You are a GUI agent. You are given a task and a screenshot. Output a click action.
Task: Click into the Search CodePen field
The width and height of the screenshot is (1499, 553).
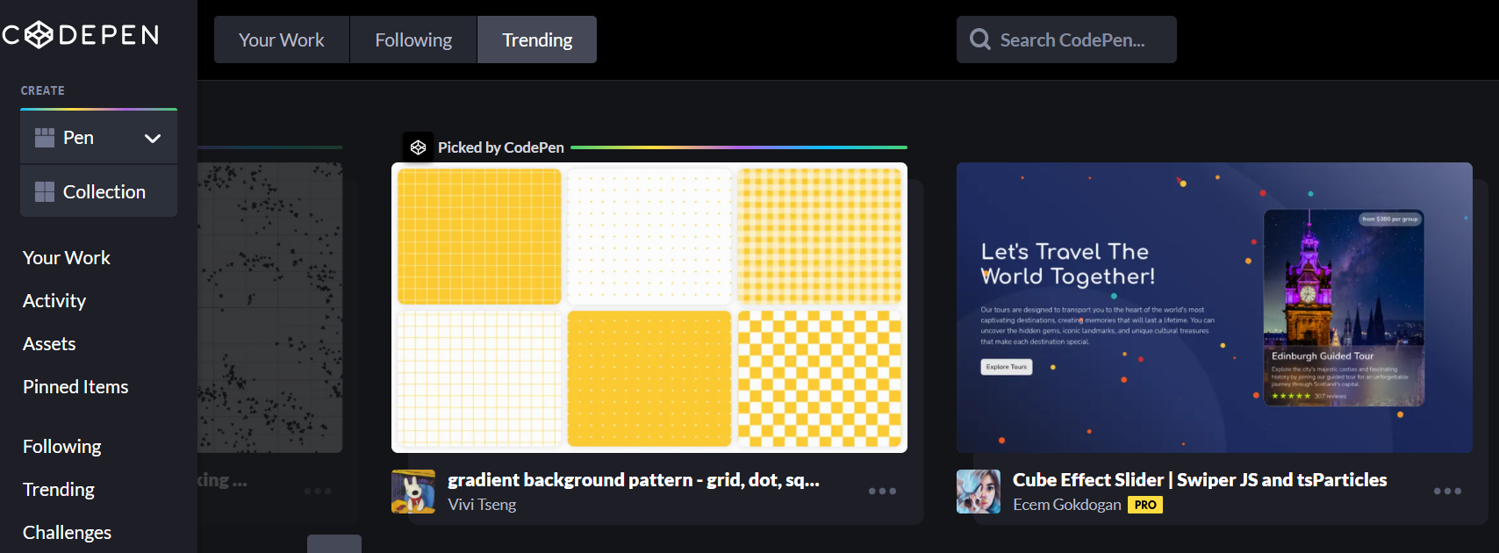click(1075, 40)
